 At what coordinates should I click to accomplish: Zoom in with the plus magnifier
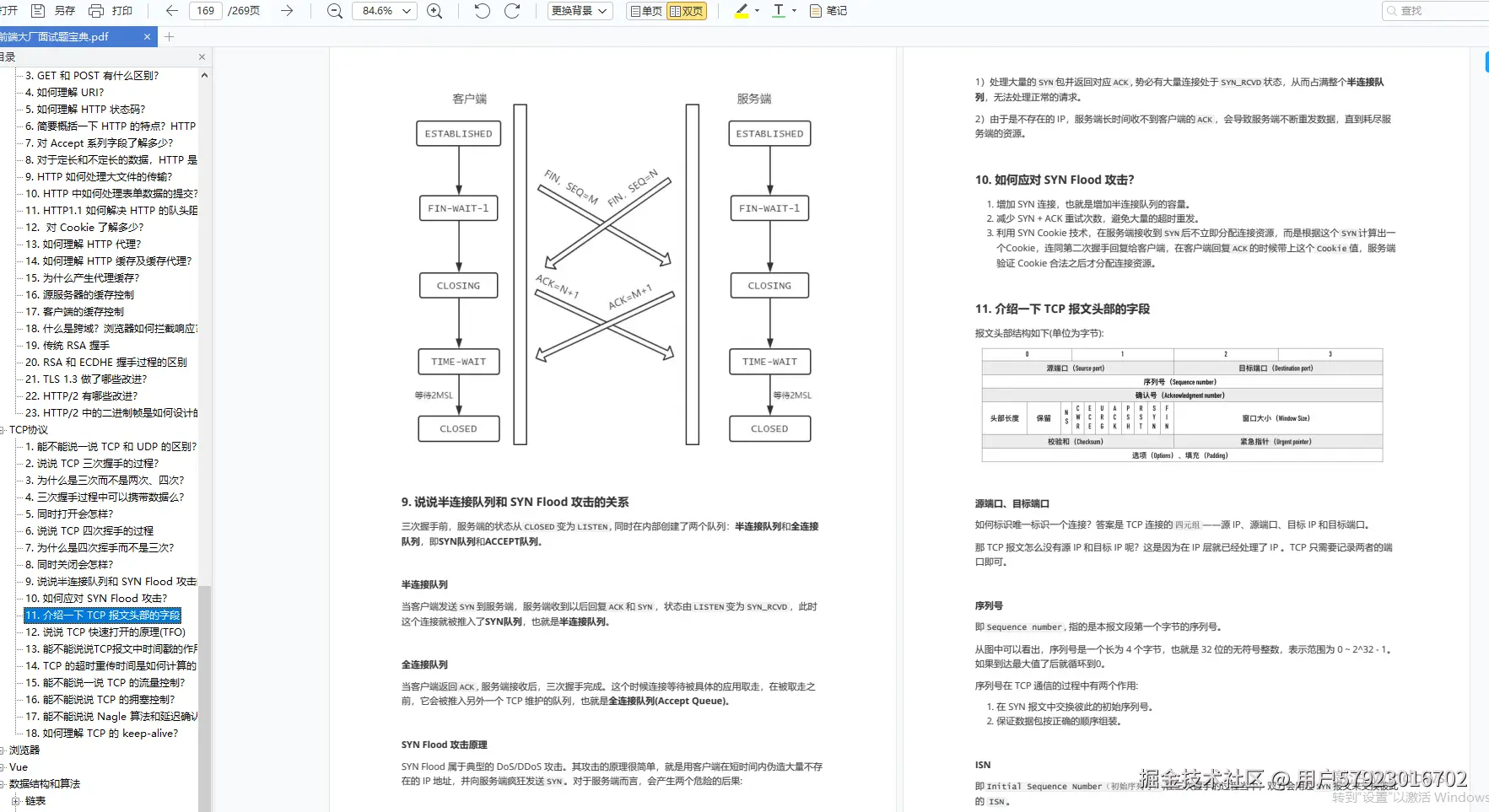click(434, 11)
